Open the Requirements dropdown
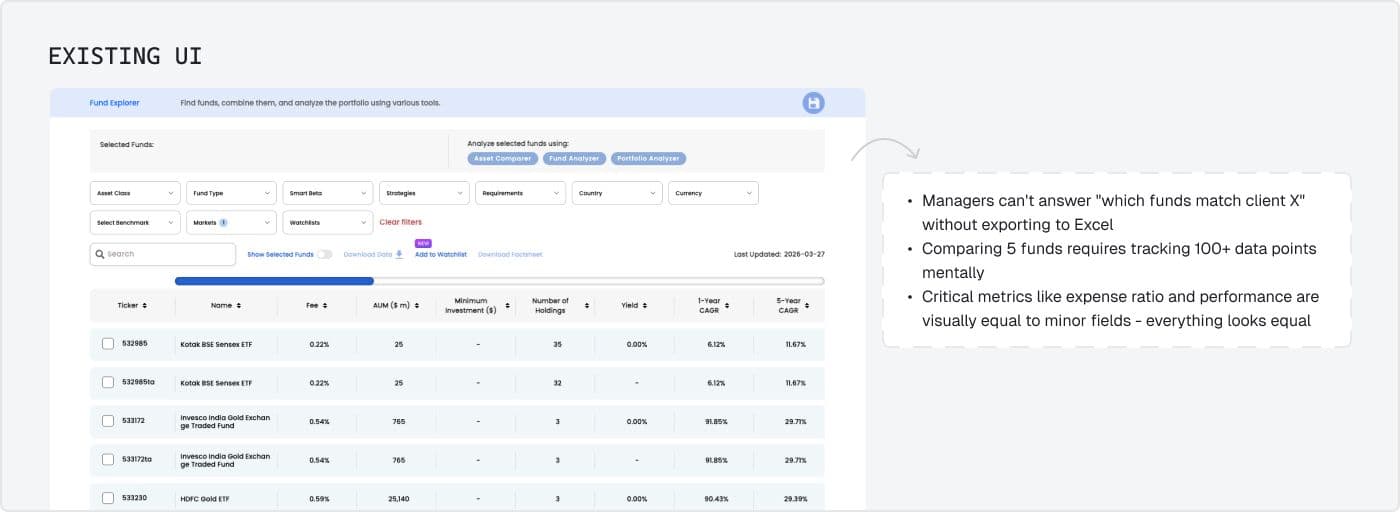Screen dimensions: 1400x512 tap(520, 193)
